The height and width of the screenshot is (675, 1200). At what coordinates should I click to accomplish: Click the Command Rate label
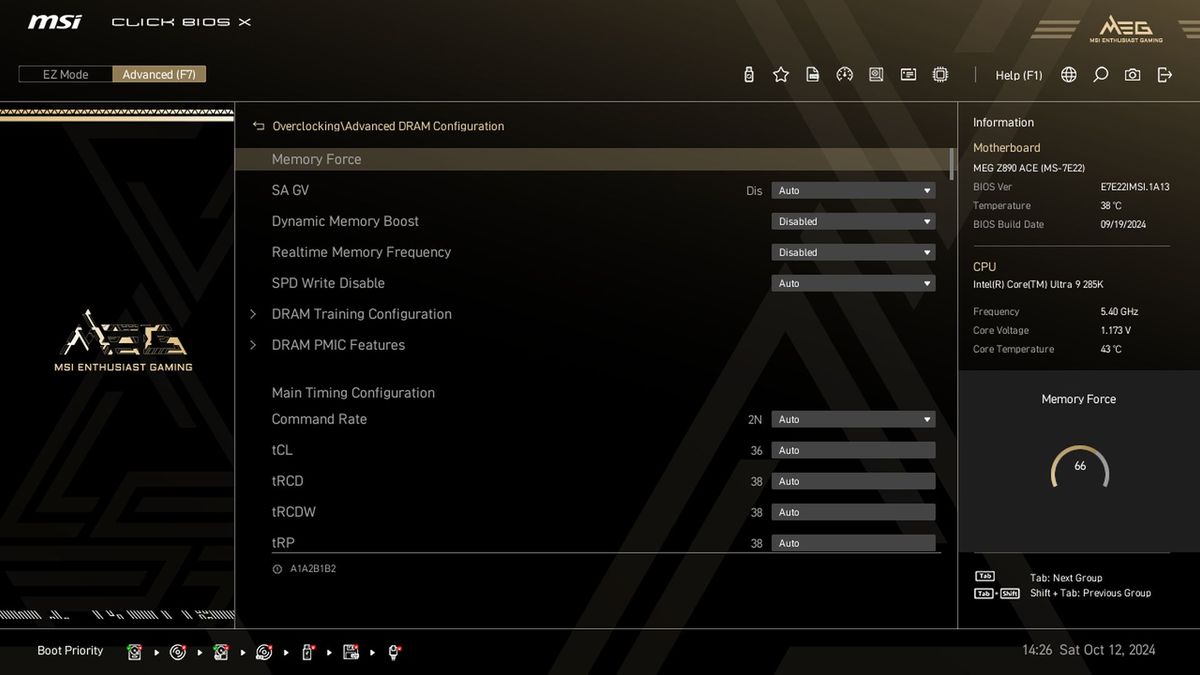[x=319, y=419]
